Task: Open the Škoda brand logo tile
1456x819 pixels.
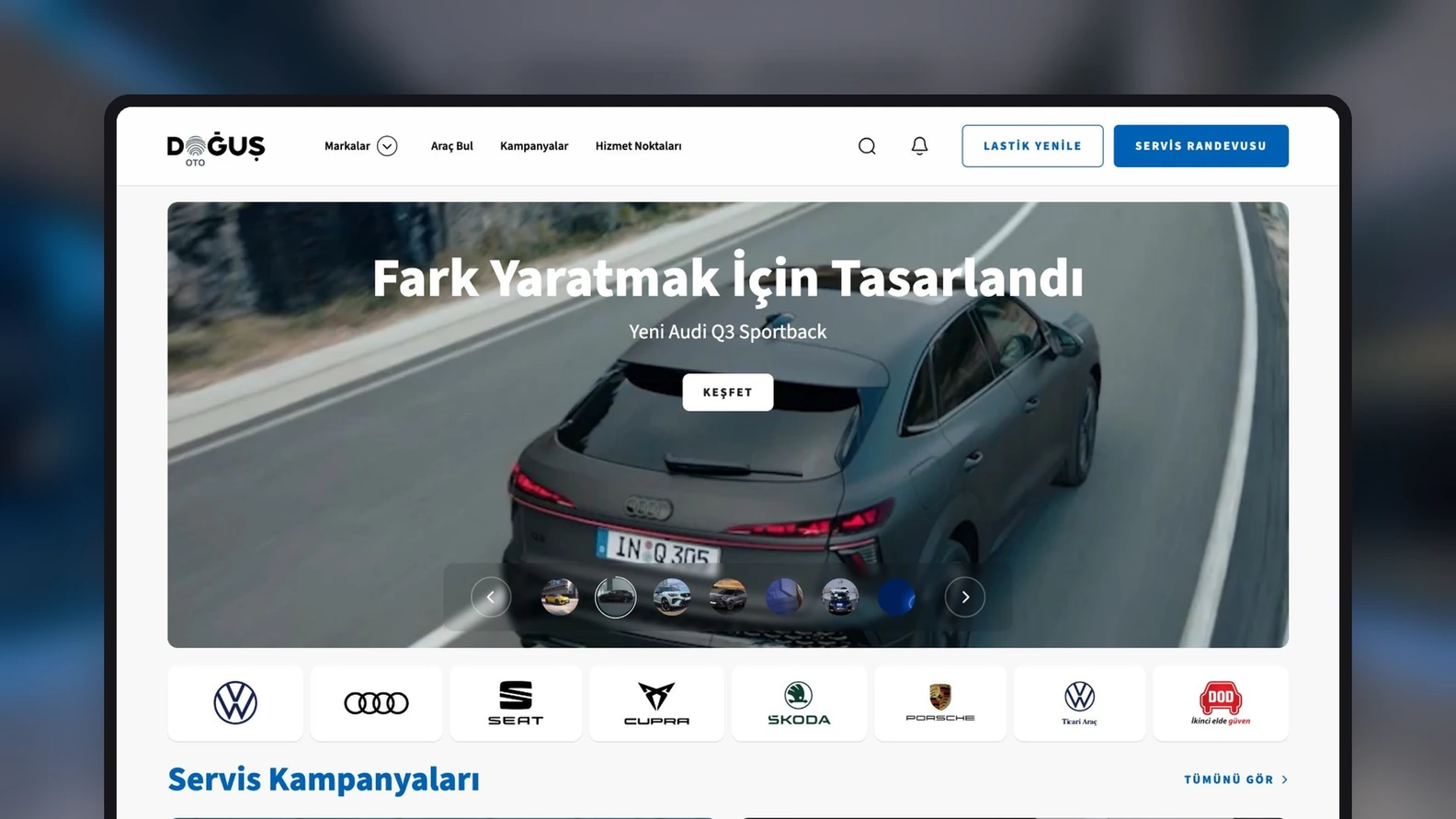Action: (x=799, y=703)
